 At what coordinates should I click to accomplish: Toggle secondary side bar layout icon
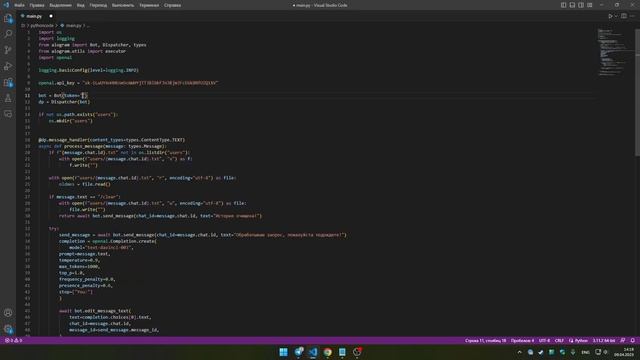point(581,5)
